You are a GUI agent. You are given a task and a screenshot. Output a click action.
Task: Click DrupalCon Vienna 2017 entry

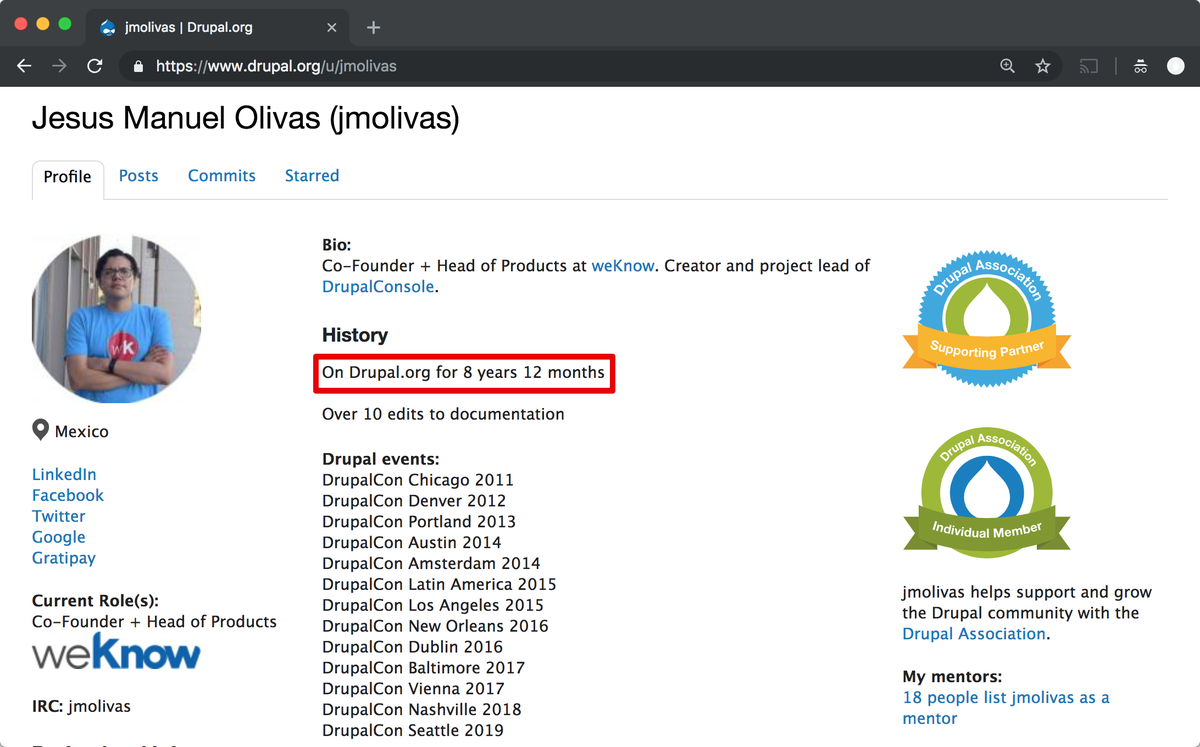coord(413,689)
